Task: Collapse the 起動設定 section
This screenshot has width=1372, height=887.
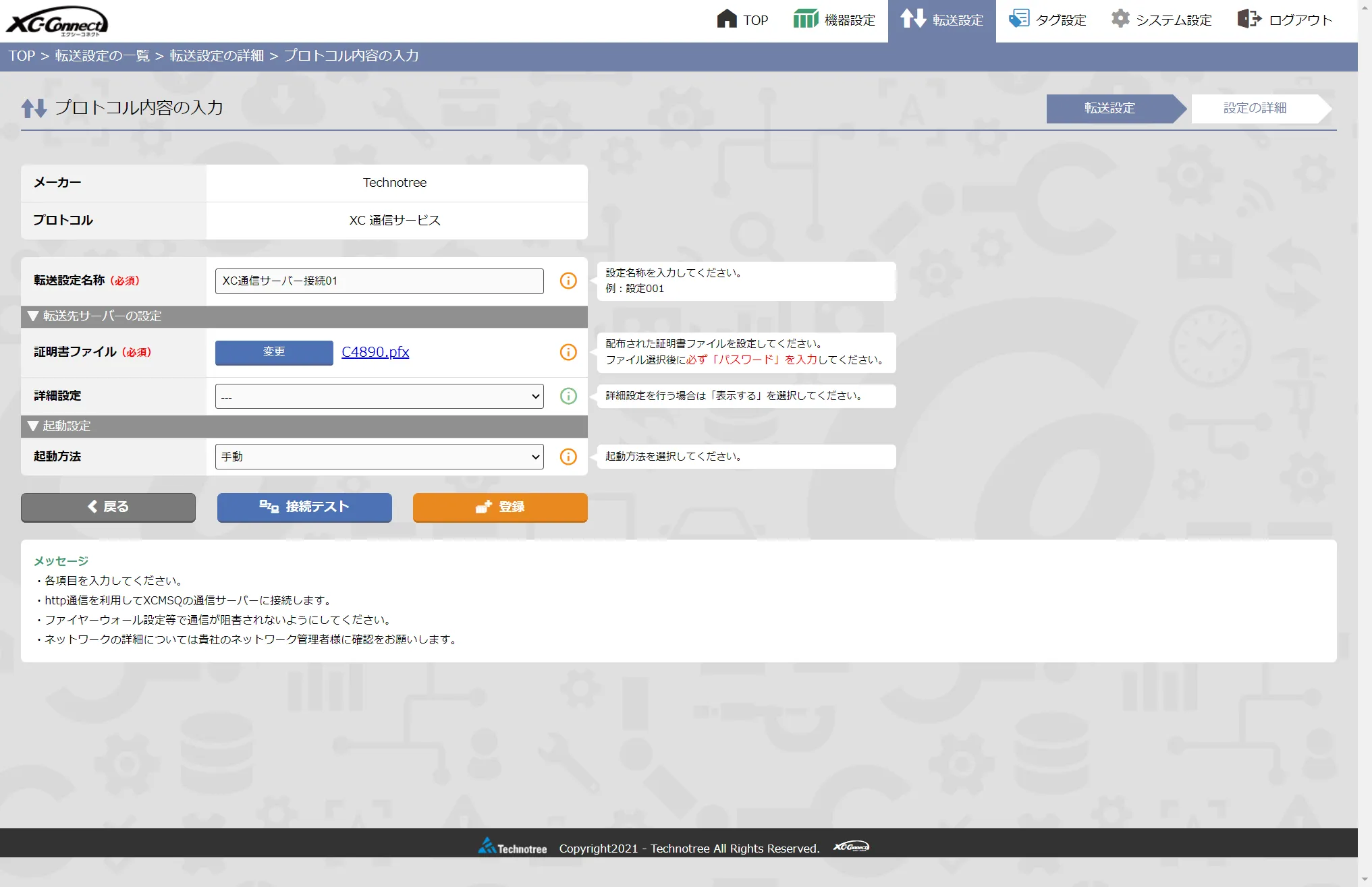Action: click(32, 426)
